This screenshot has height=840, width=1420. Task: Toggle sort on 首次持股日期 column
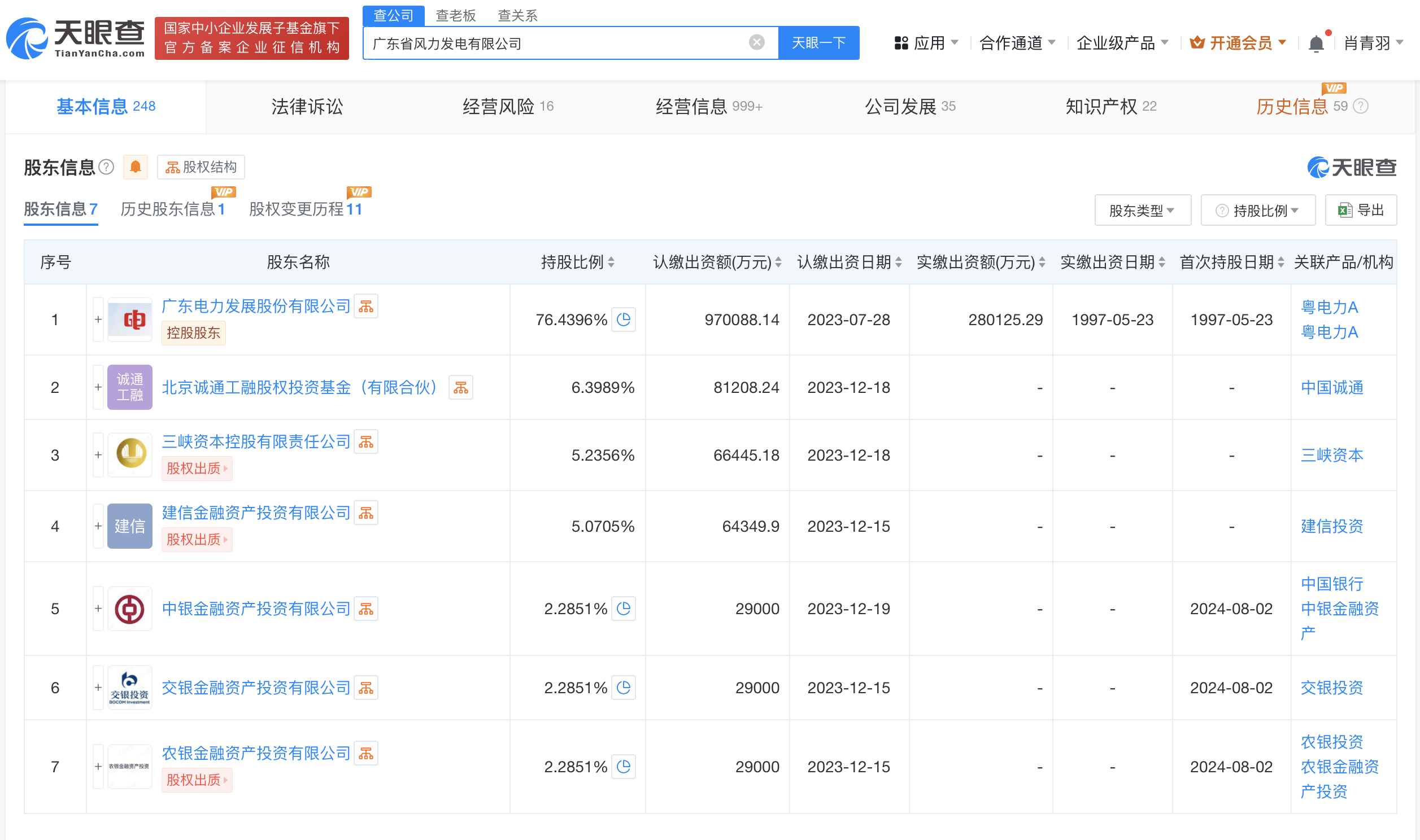[1280, 262]
